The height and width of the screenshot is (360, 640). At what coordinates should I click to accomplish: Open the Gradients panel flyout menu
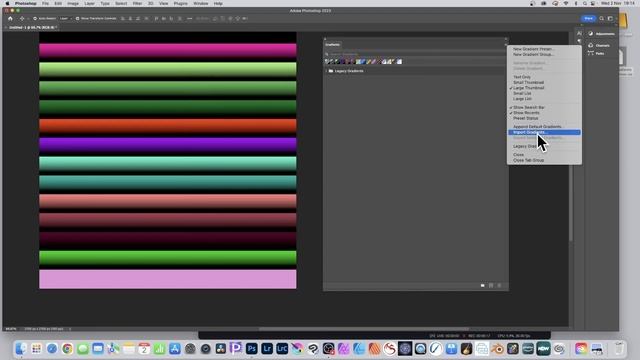505,44
